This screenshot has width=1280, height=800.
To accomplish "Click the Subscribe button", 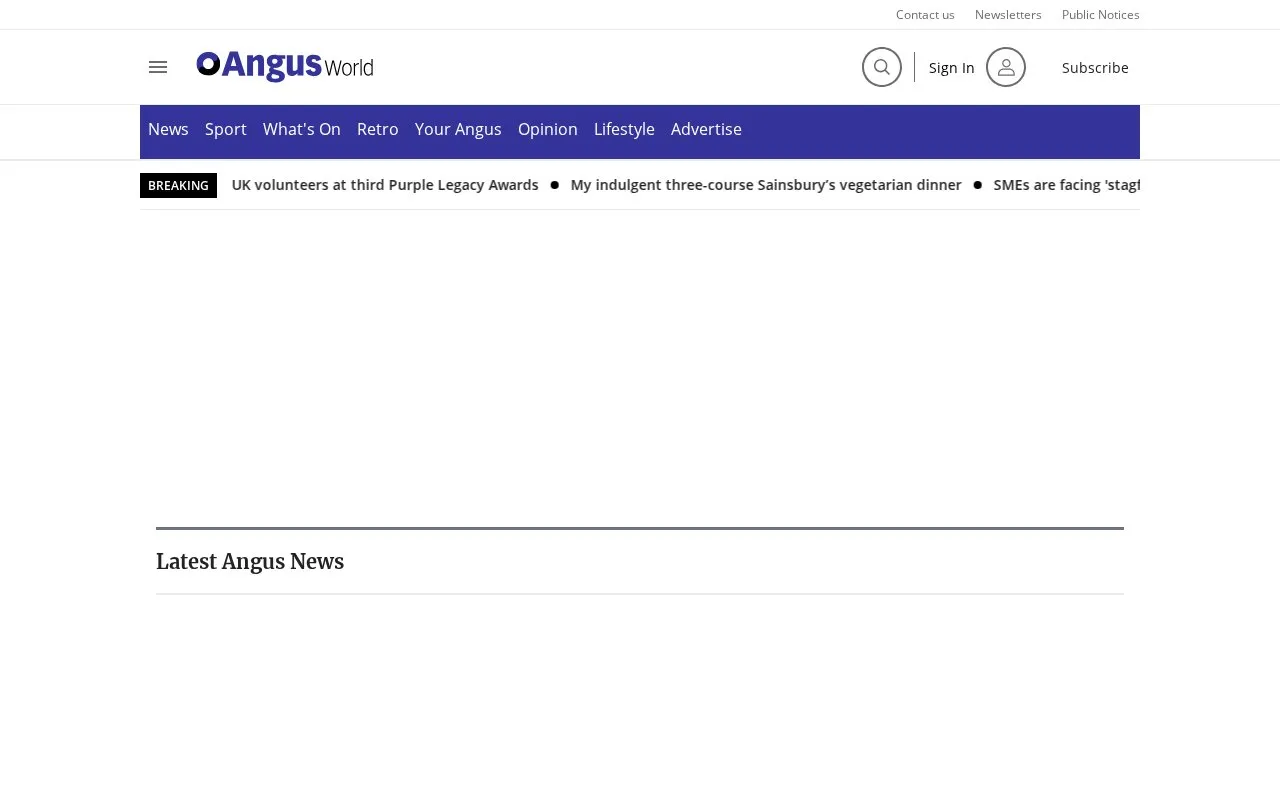I will (1095, 67).
